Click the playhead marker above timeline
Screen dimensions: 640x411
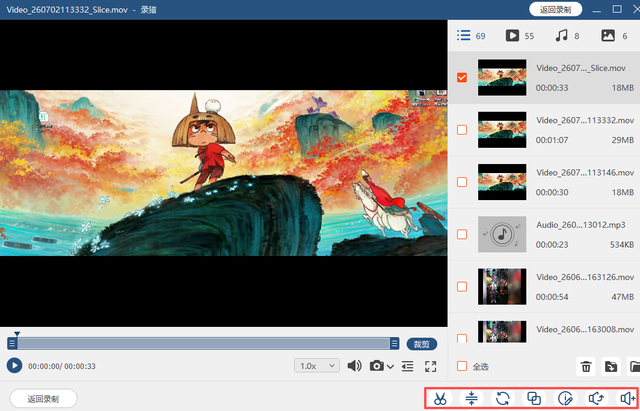[x=17, y=334]
